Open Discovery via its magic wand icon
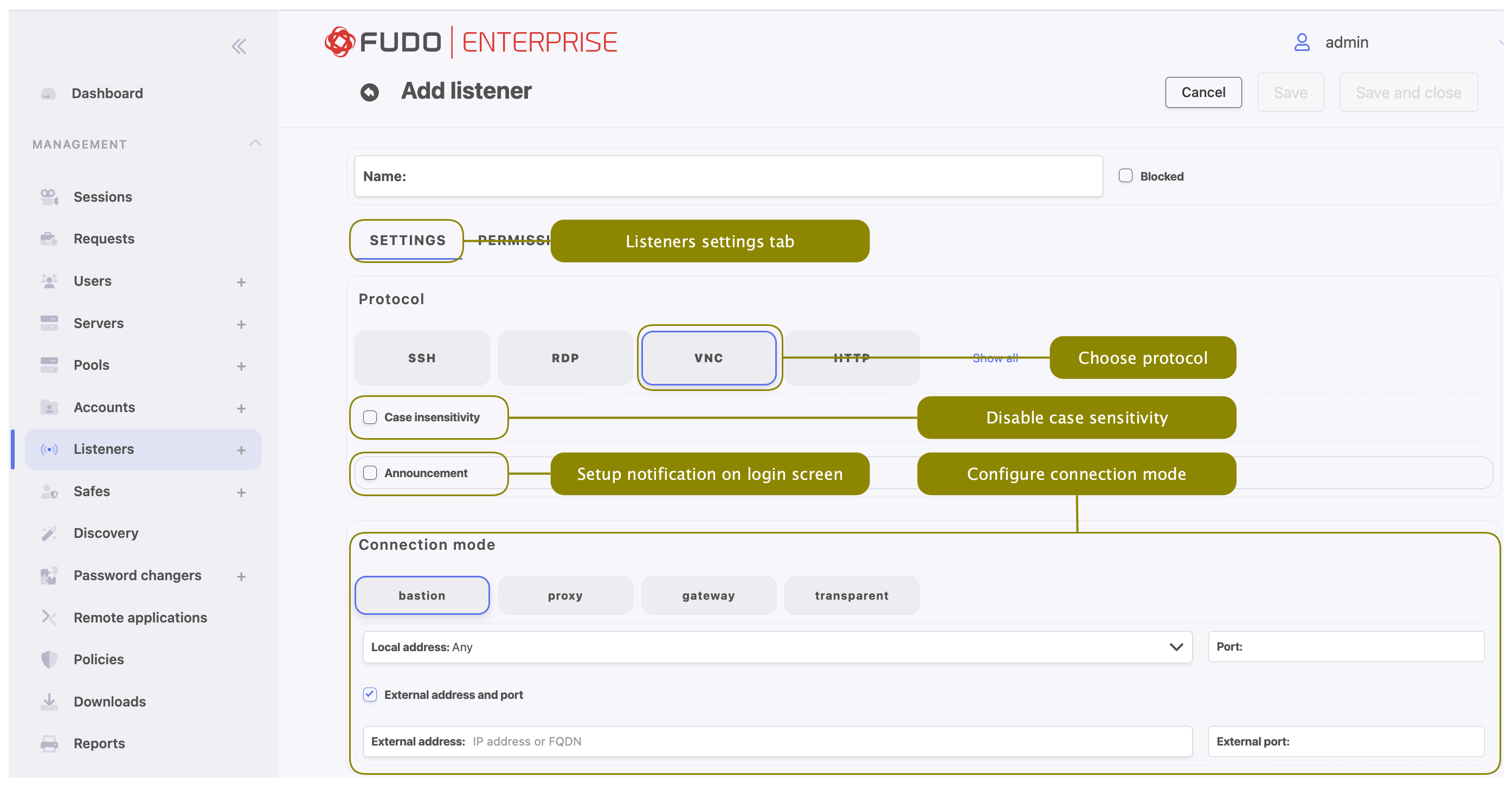This screenshot has height=790, width=1512. pyautogui.click(x=49, y=533)
